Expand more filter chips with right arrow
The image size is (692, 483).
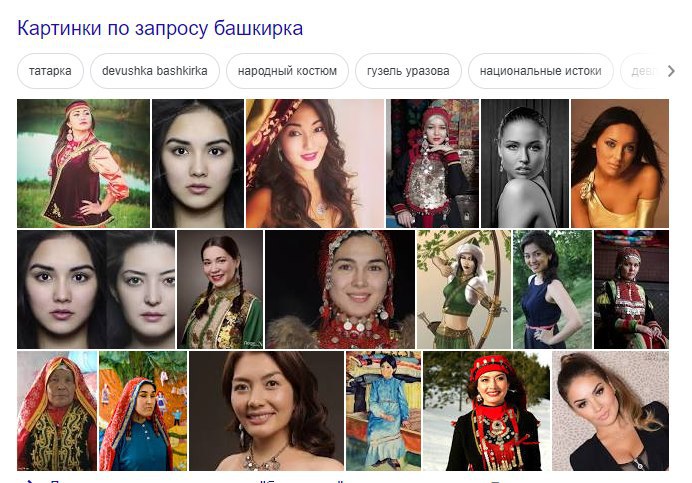tap(671, 71)
